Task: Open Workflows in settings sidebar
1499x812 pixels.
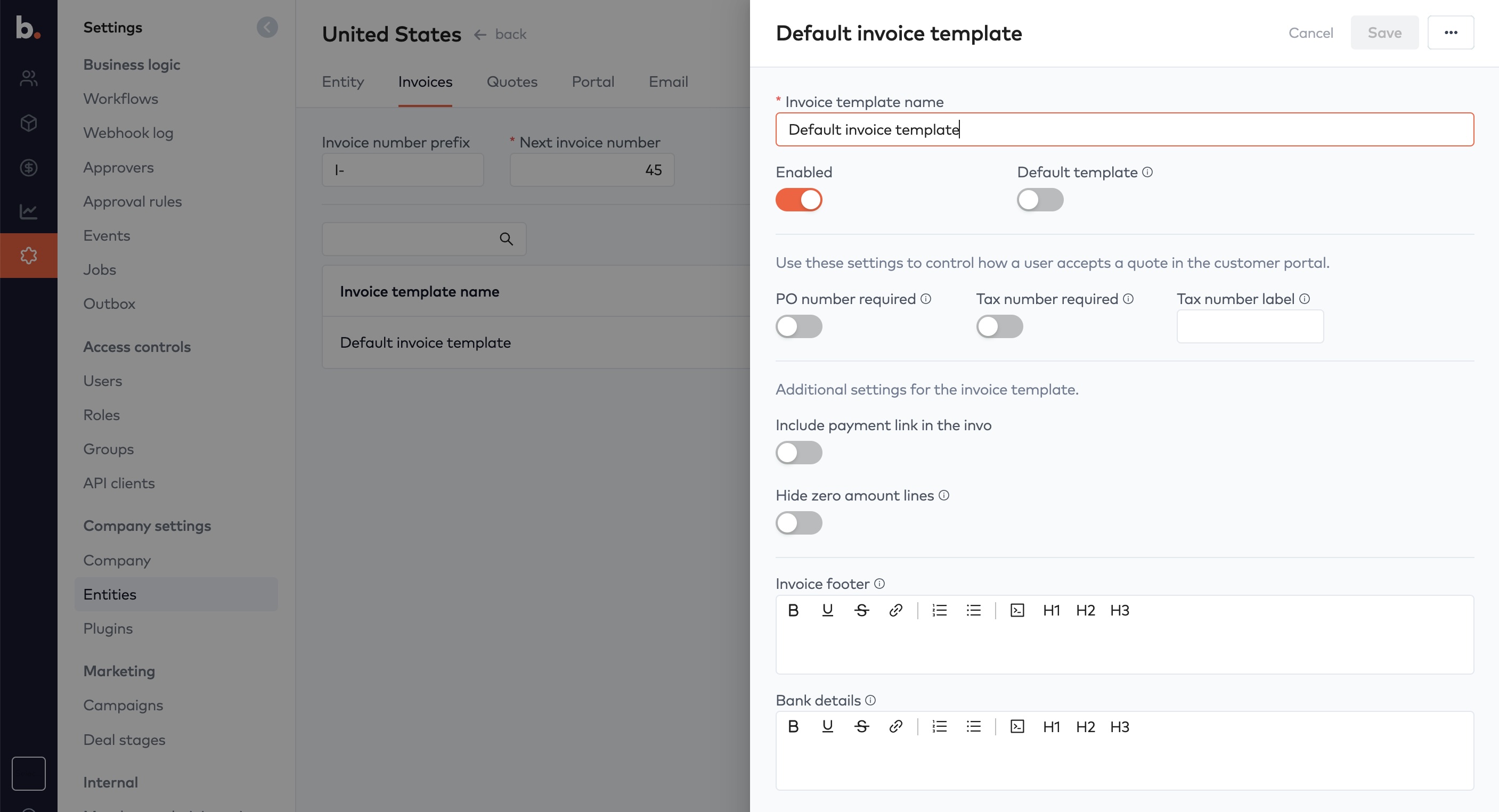Action: (120, 99)
